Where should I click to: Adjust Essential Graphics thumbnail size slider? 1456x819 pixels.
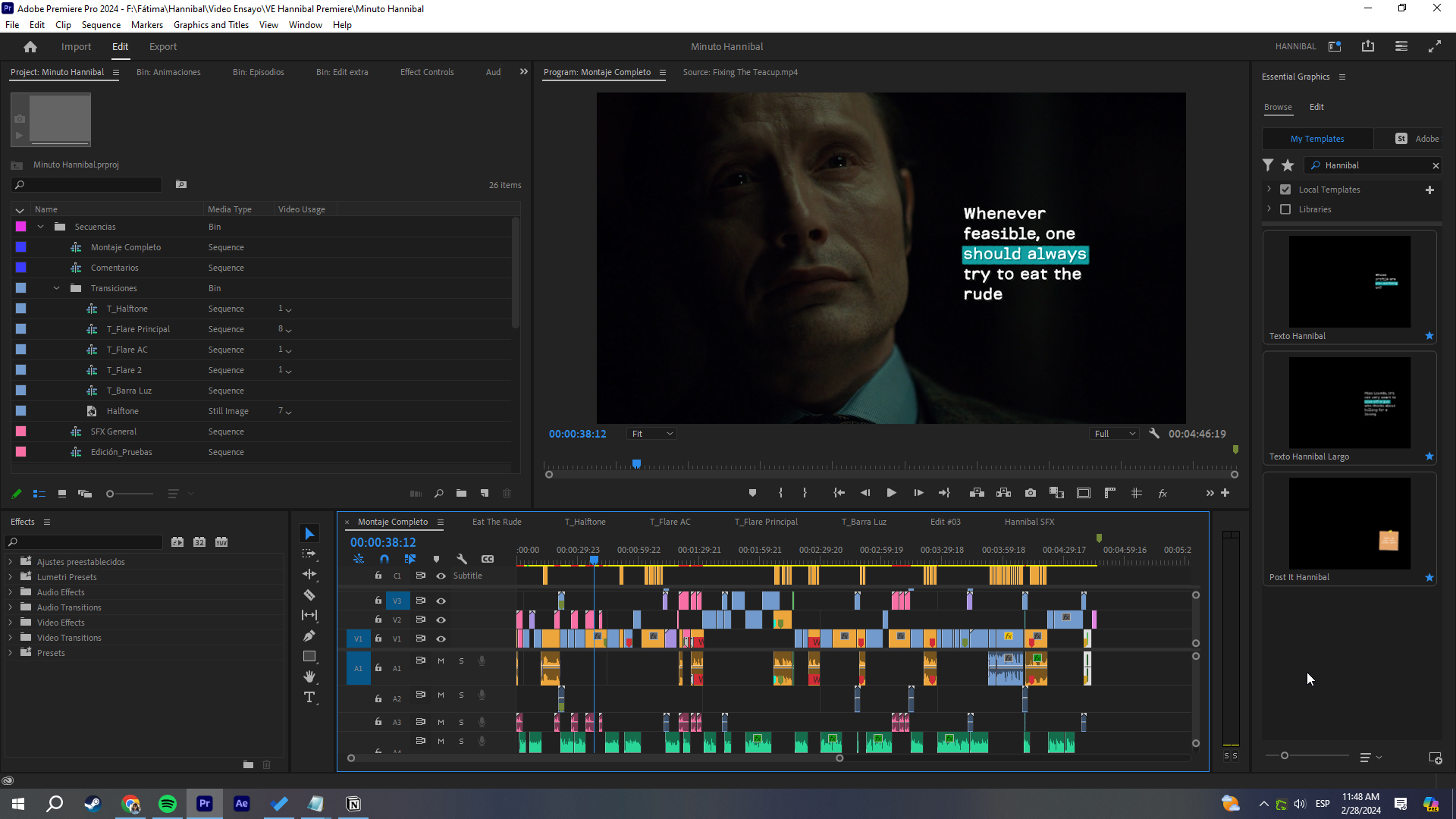tap(1285, 756)
